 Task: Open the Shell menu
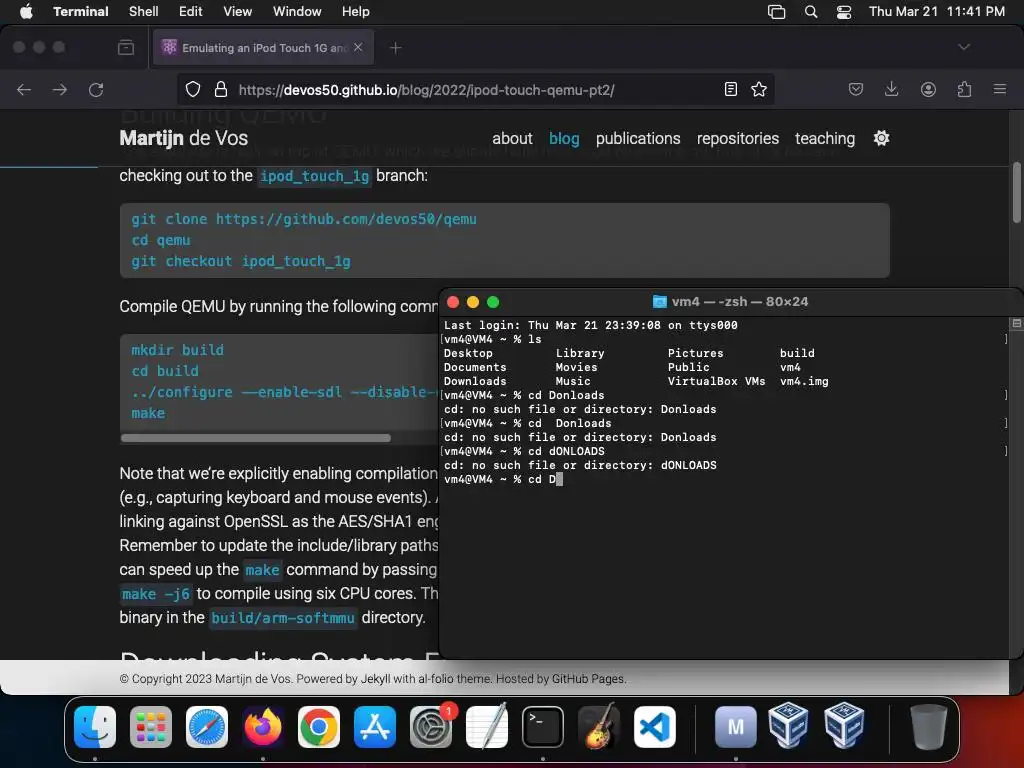(x=143, y=11)
